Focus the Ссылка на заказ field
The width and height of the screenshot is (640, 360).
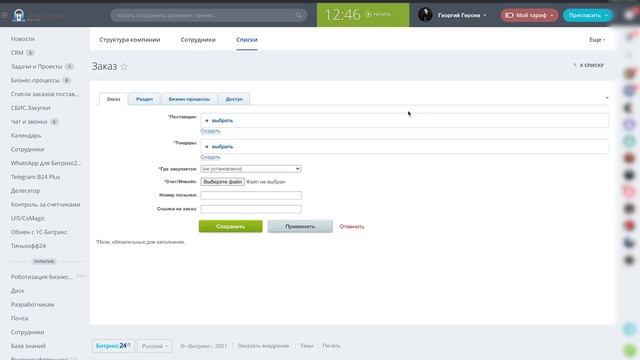(251, 209)
